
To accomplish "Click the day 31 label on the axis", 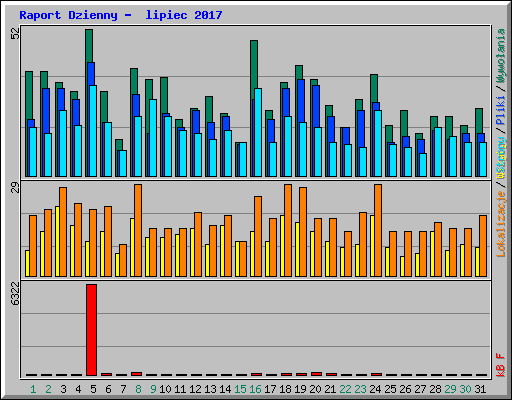I will coord(480,389).
